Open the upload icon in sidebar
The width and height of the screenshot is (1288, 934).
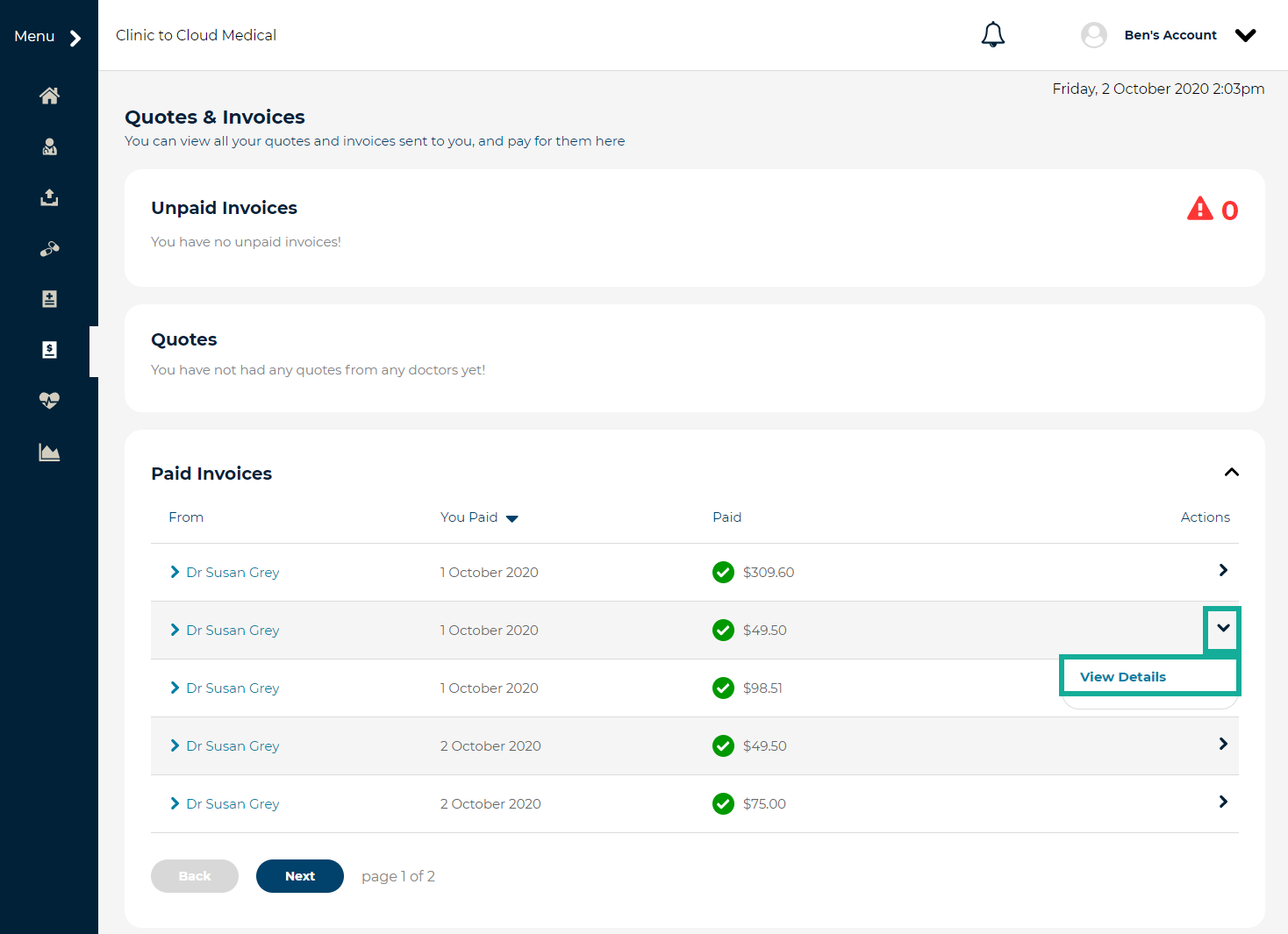(x=49, y=197)
